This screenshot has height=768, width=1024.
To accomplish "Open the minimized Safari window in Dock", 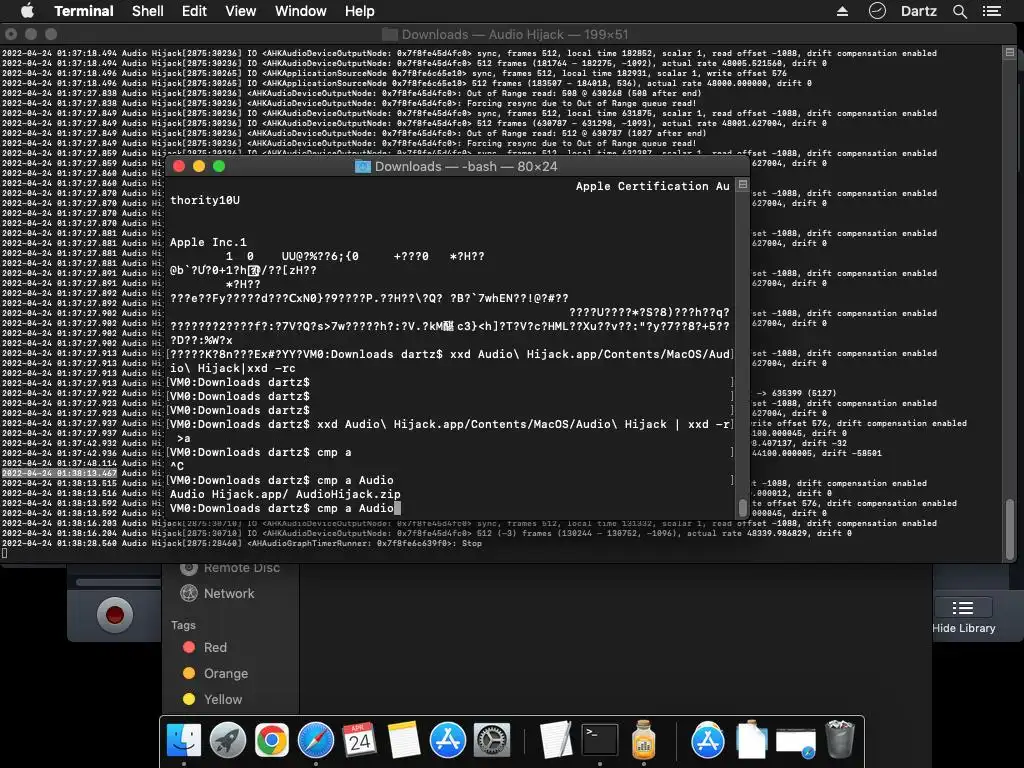I will click(x=795, y=742).
